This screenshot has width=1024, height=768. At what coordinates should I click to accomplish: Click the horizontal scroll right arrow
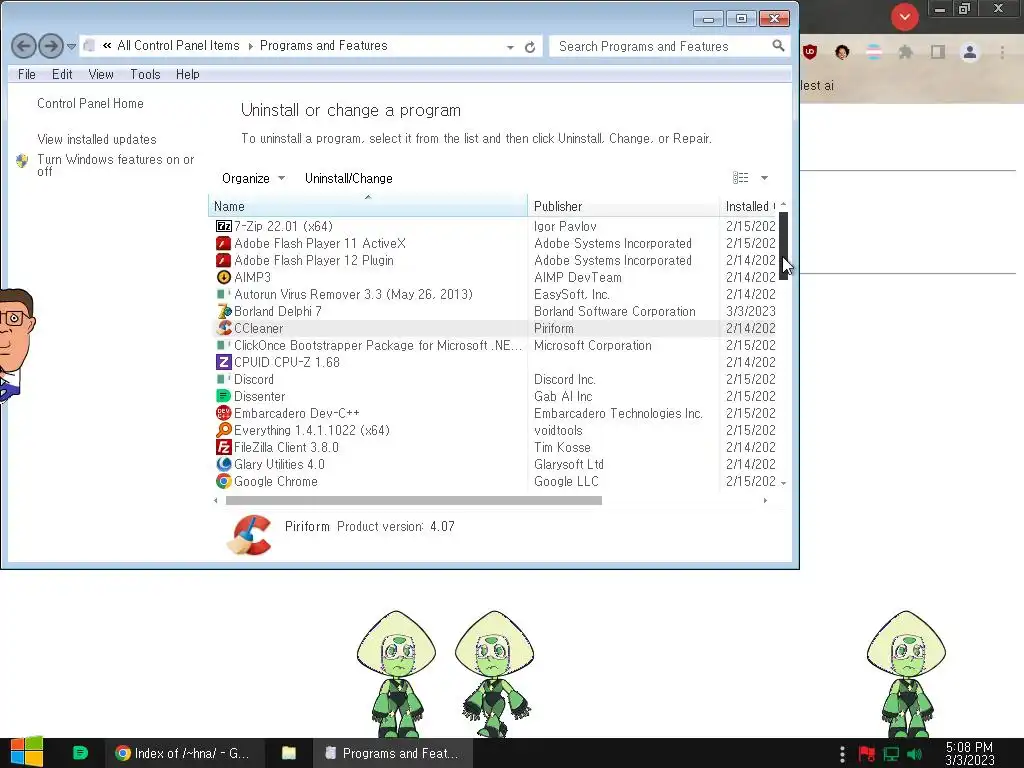(765, 501)
